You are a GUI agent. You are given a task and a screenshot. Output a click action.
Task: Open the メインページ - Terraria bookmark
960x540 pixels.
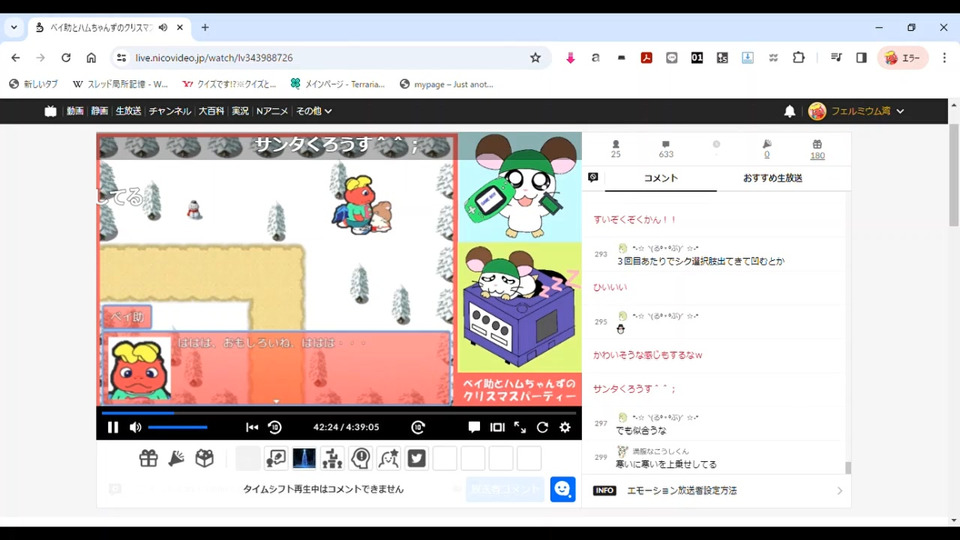coord(337,84)
